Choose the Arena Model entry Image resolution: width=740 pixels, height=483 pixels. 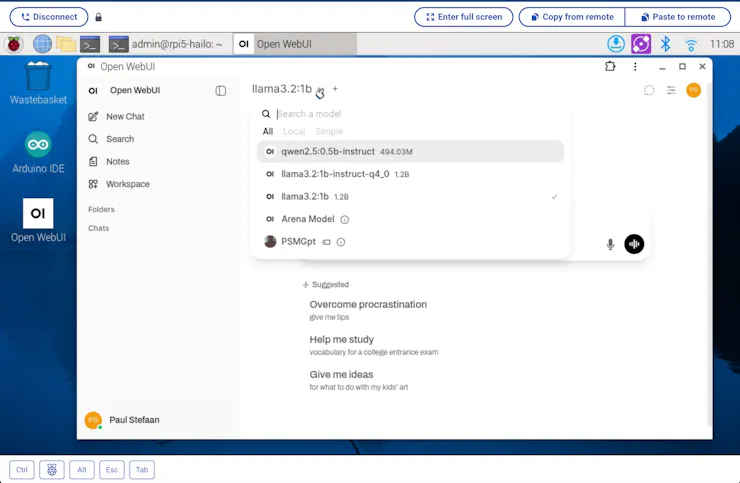(410, 219)
